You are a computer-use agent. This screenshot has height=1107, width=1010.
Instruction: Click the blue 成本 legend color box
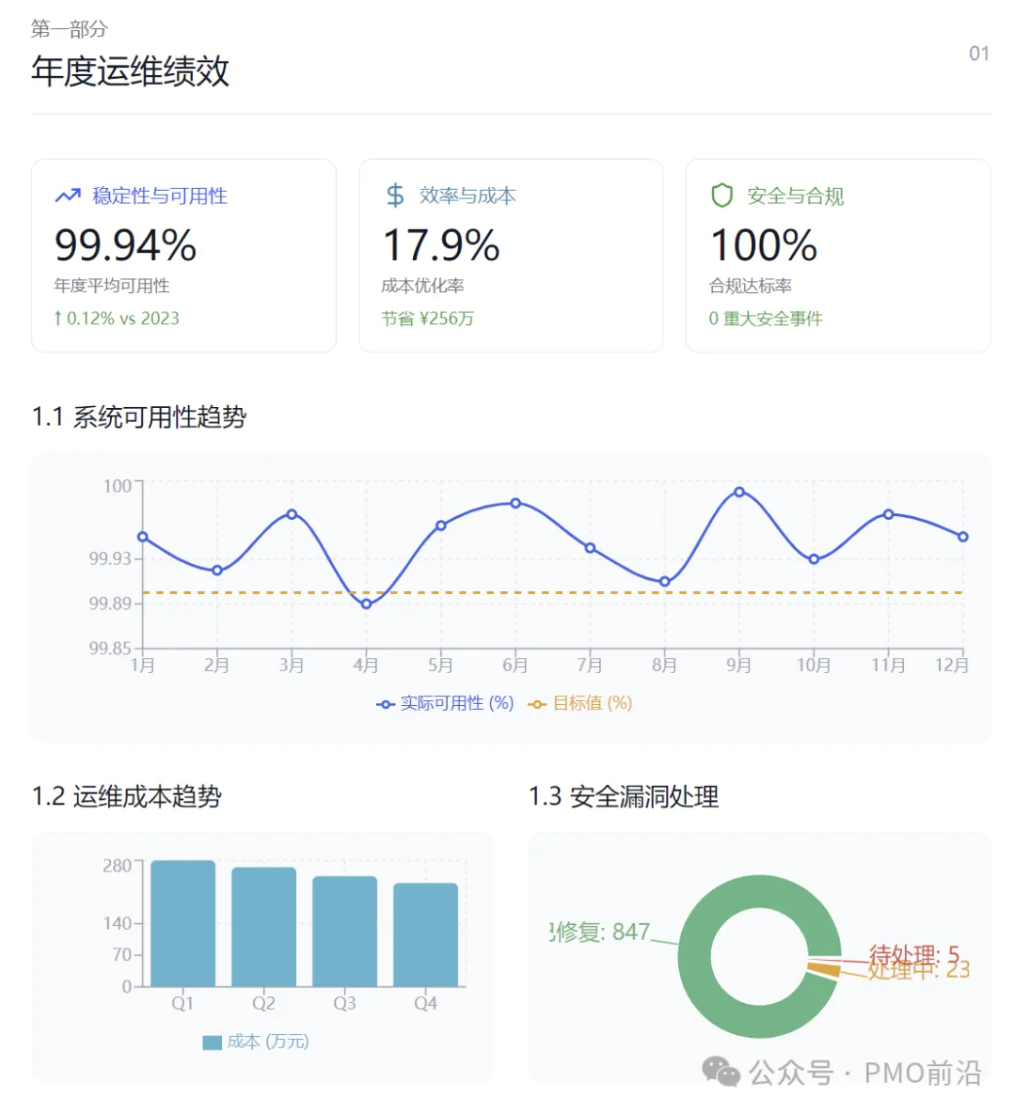(x=211, y=1042)
